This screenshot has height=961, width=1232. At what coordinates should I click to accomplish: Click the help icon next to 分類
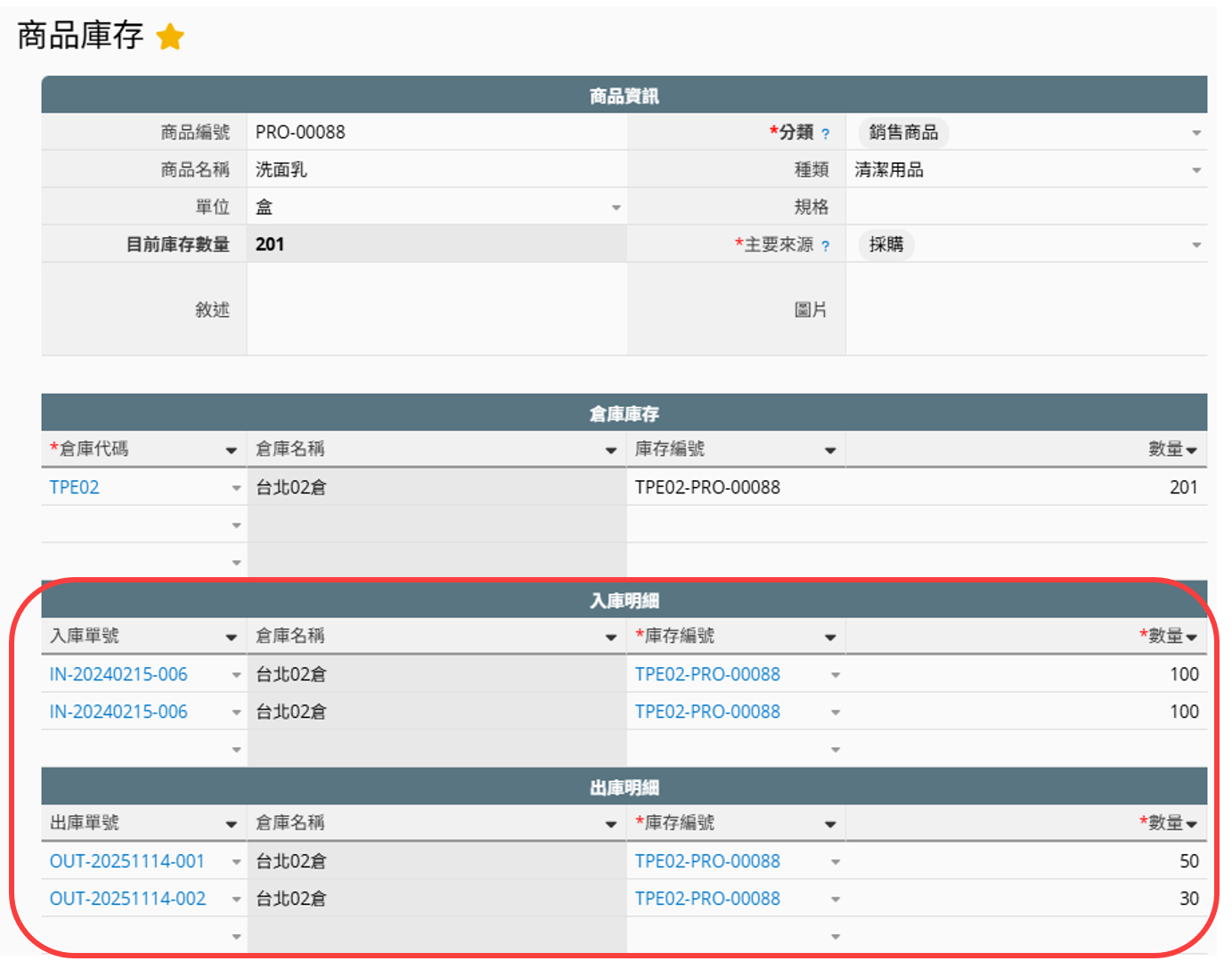coord(826,134)
